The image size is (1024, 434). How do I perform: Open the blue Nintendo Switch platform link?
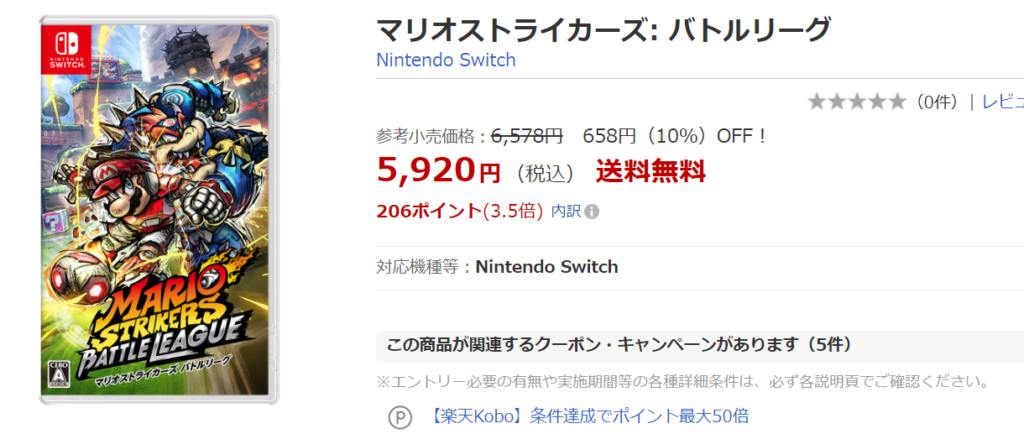[446, 60]
